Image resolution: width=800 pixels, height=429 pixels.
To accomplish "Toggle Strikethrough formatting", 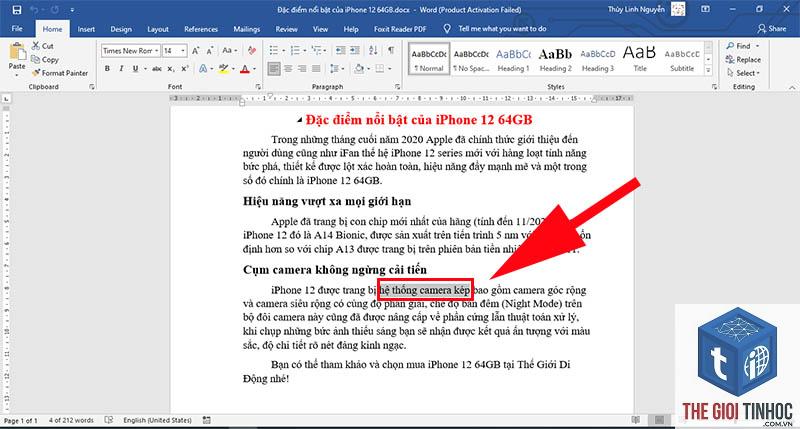I will pyautogui.click(x=157, y=68).
